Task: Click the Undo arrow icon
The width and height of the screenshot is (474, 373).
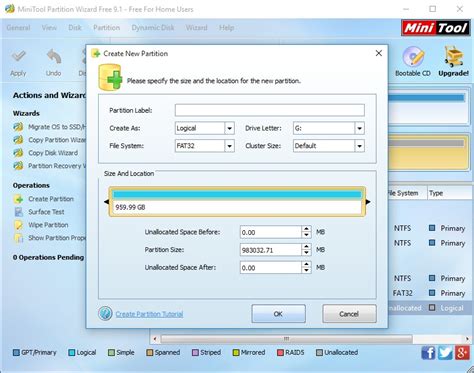Action: (x=54, y=56)
